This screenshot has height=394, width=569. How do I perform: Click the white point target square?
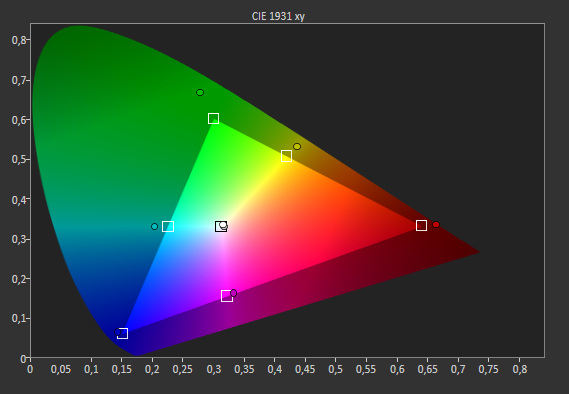tap(221, 226)
